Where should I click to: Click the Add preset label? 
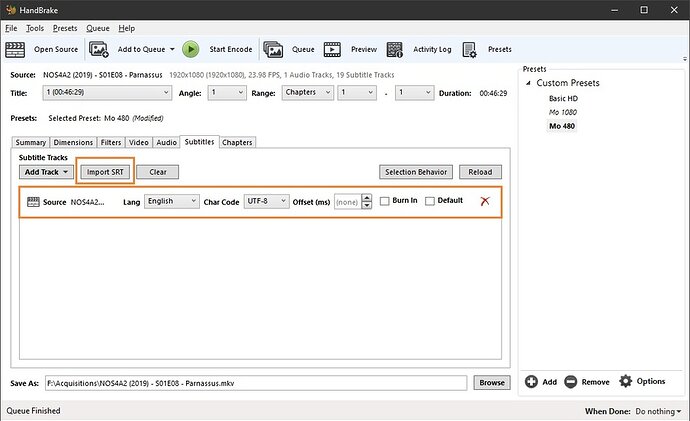(549, 382)
